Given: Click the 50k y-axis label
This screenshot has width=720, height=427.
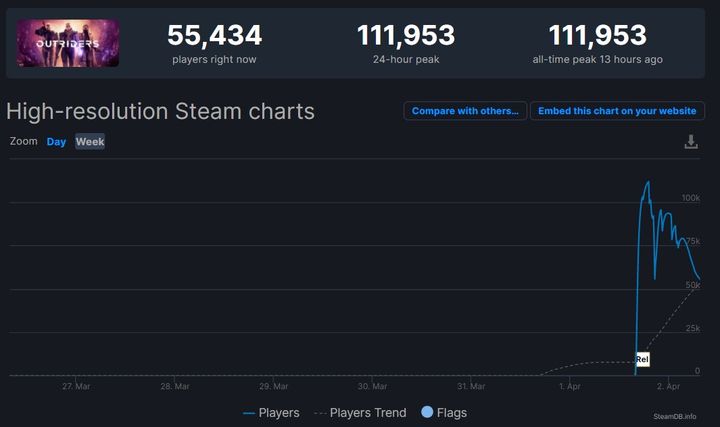Looking at the screenshot, I should tap(692, 285).
